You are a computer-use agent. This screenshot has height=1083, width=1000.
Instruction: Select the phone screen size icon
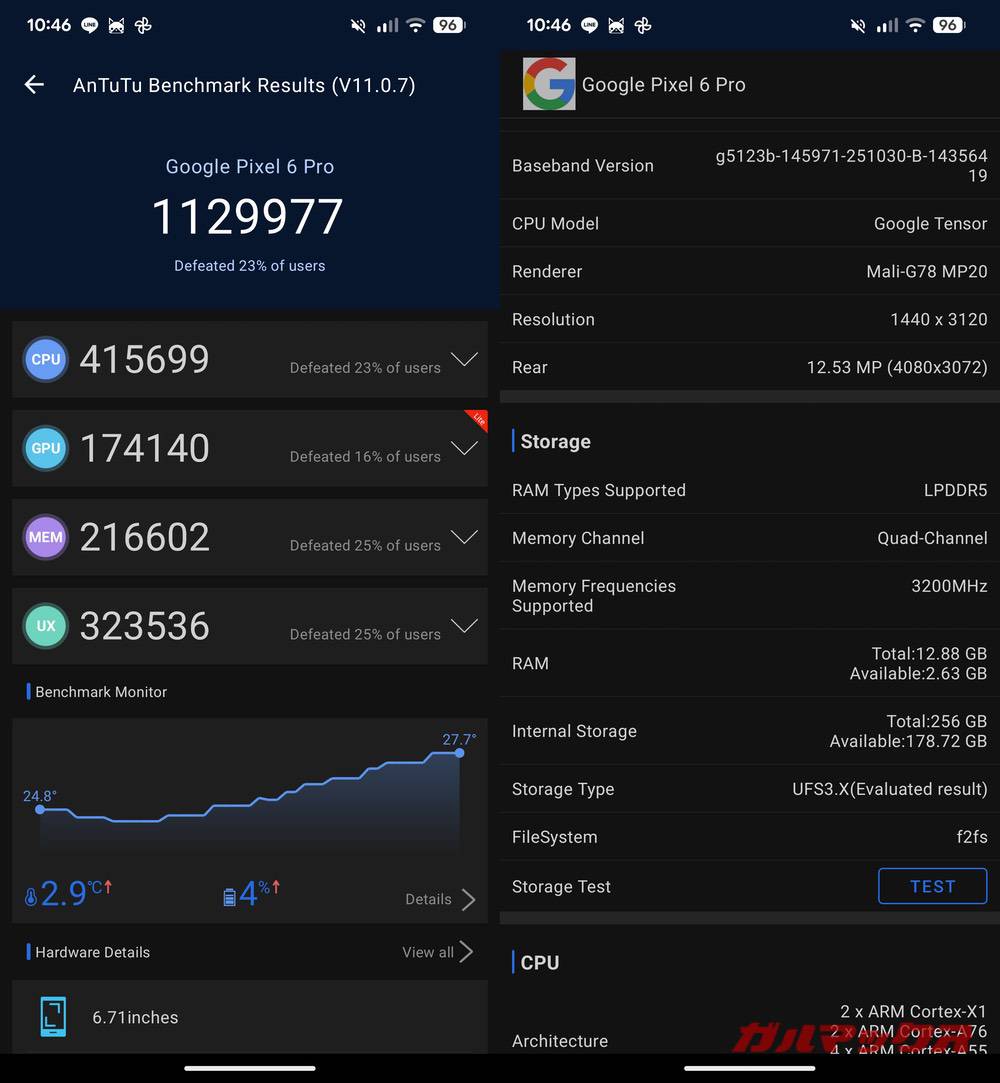52,1017
